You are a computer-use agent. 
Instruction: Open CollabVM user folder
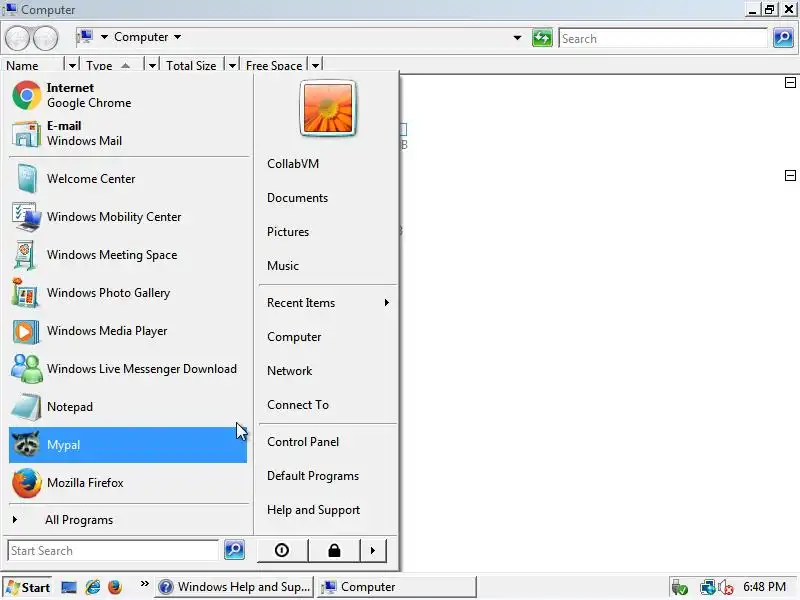click(328, 164)
